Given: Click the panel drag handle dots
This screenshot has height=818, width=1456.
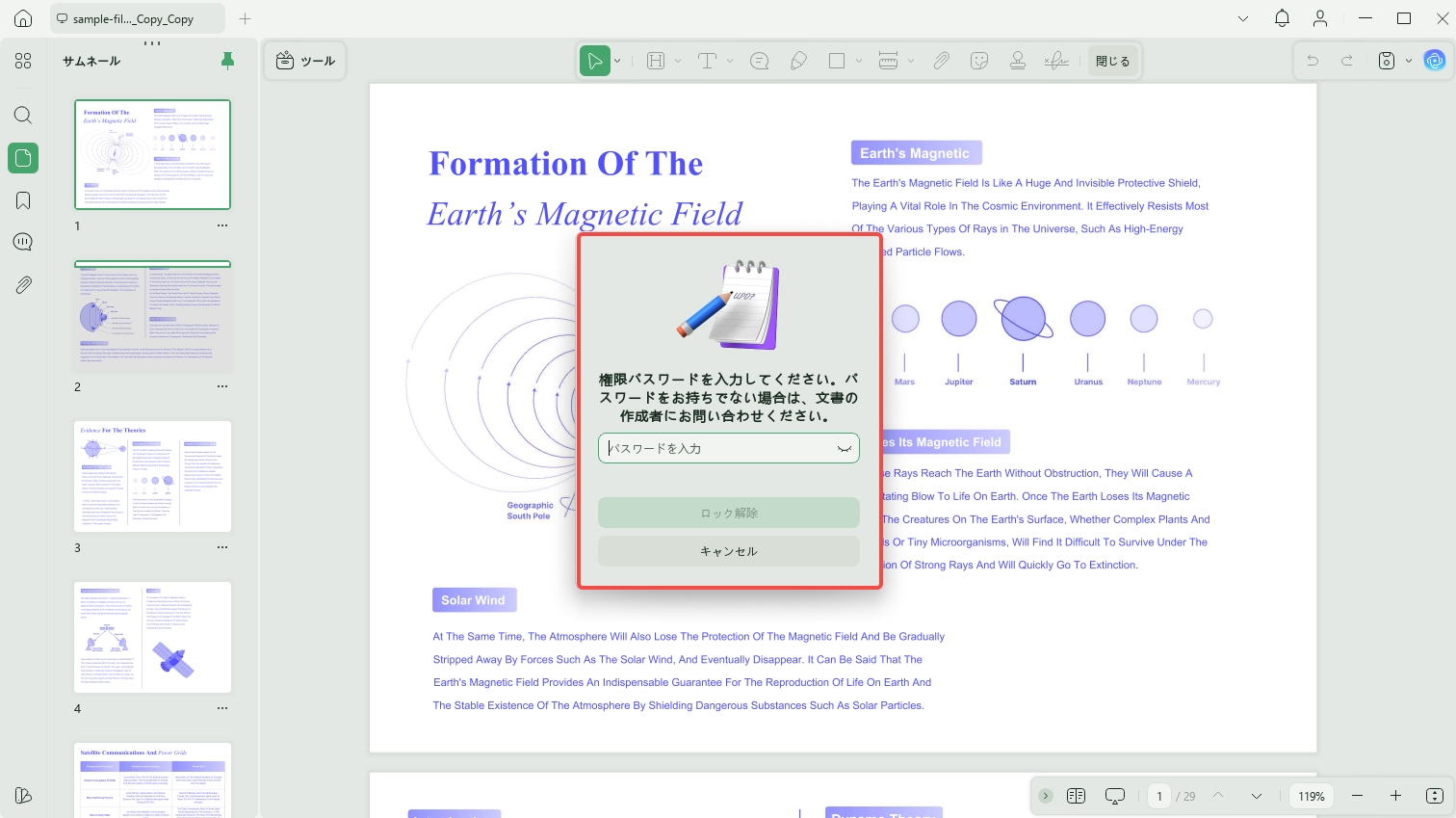Looking at the screenshot, I should click(x=152, y=43).
